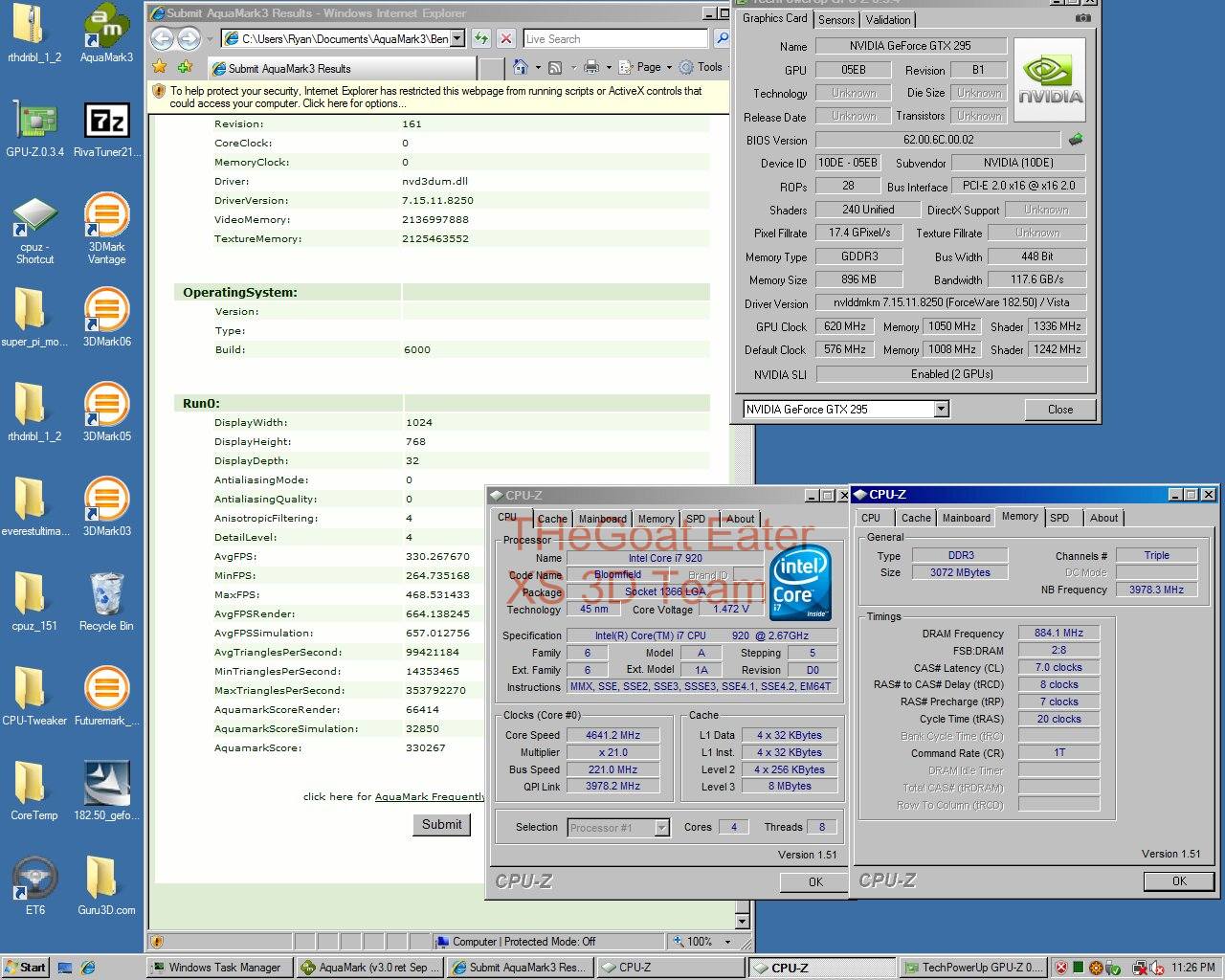This screenshot has width=1225, height=980.
Task: Open the blank new tab button in IE
Action: click(491, 68)
